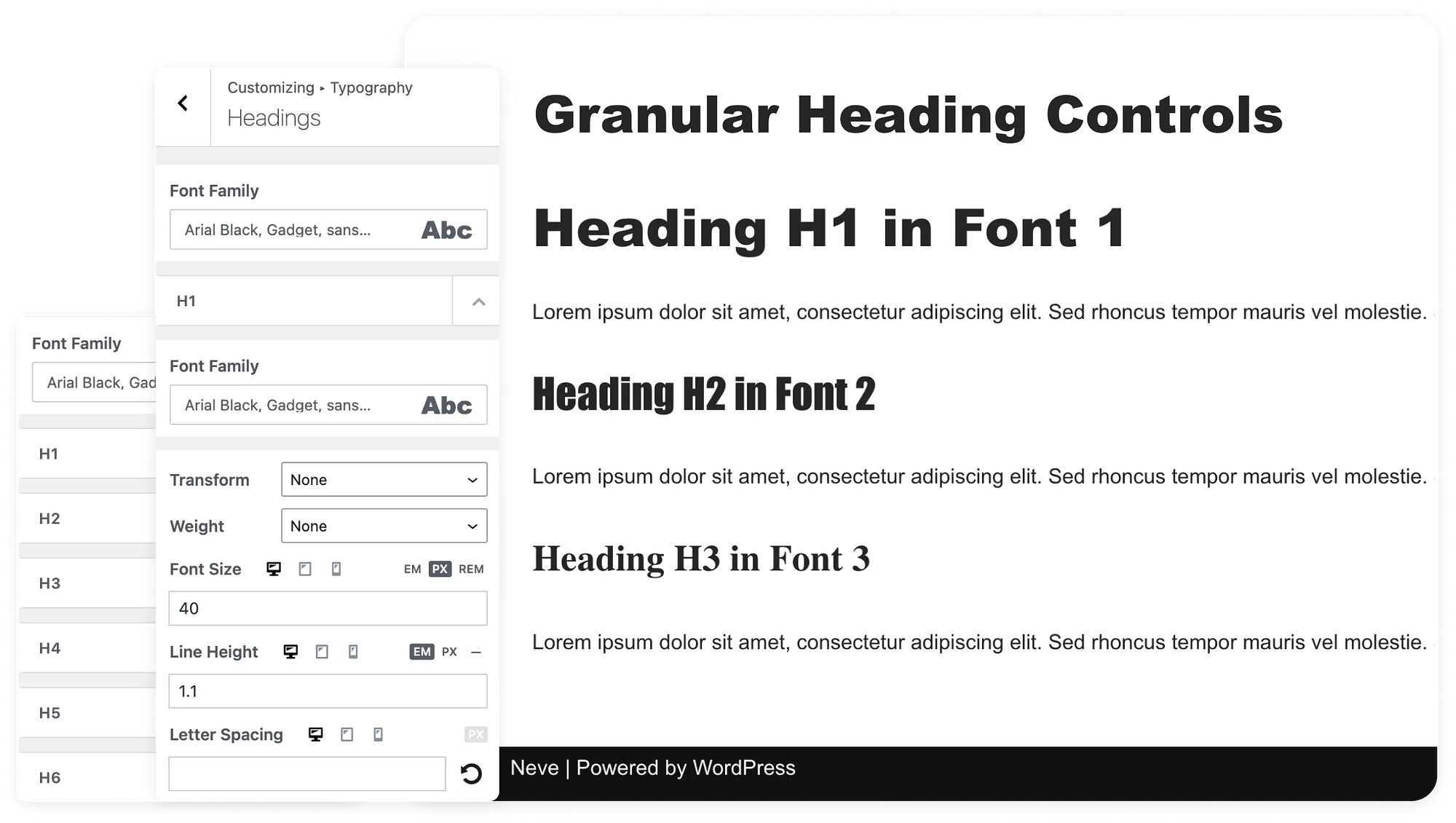The image size is (1456, 823).
Task: Select EM unit for Line Height
Action: 421,651
